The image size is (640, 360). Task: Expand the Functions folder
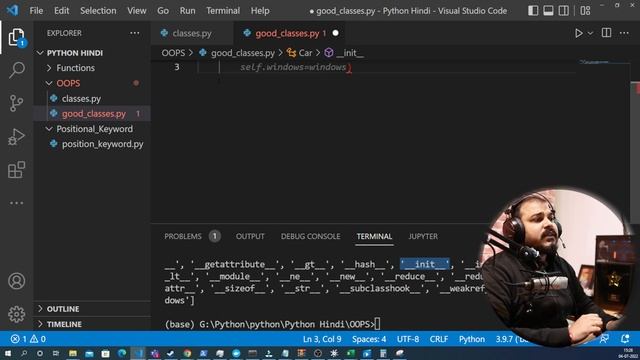[76, 68]
